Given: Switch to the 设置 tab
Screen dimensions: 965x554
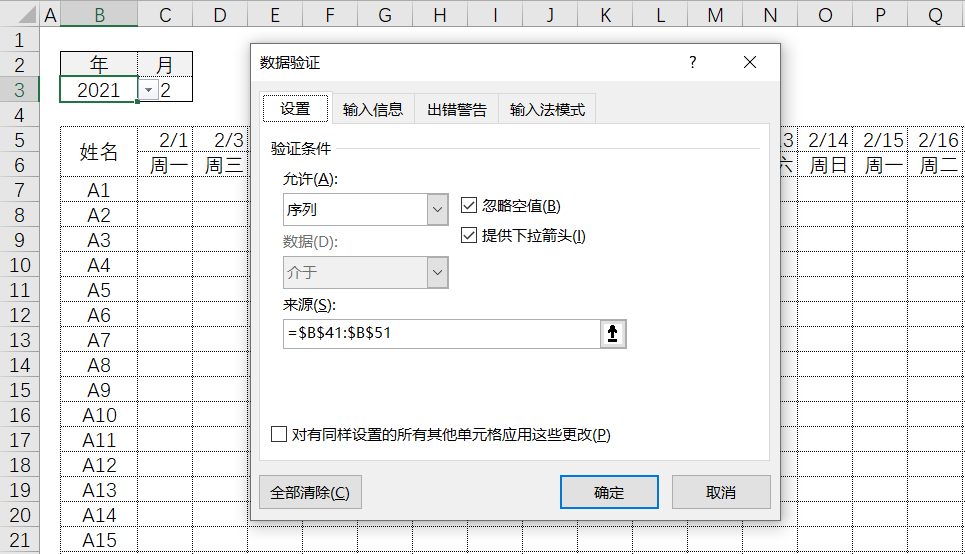Looking at the screenshot, I should [x=295, y=109].
